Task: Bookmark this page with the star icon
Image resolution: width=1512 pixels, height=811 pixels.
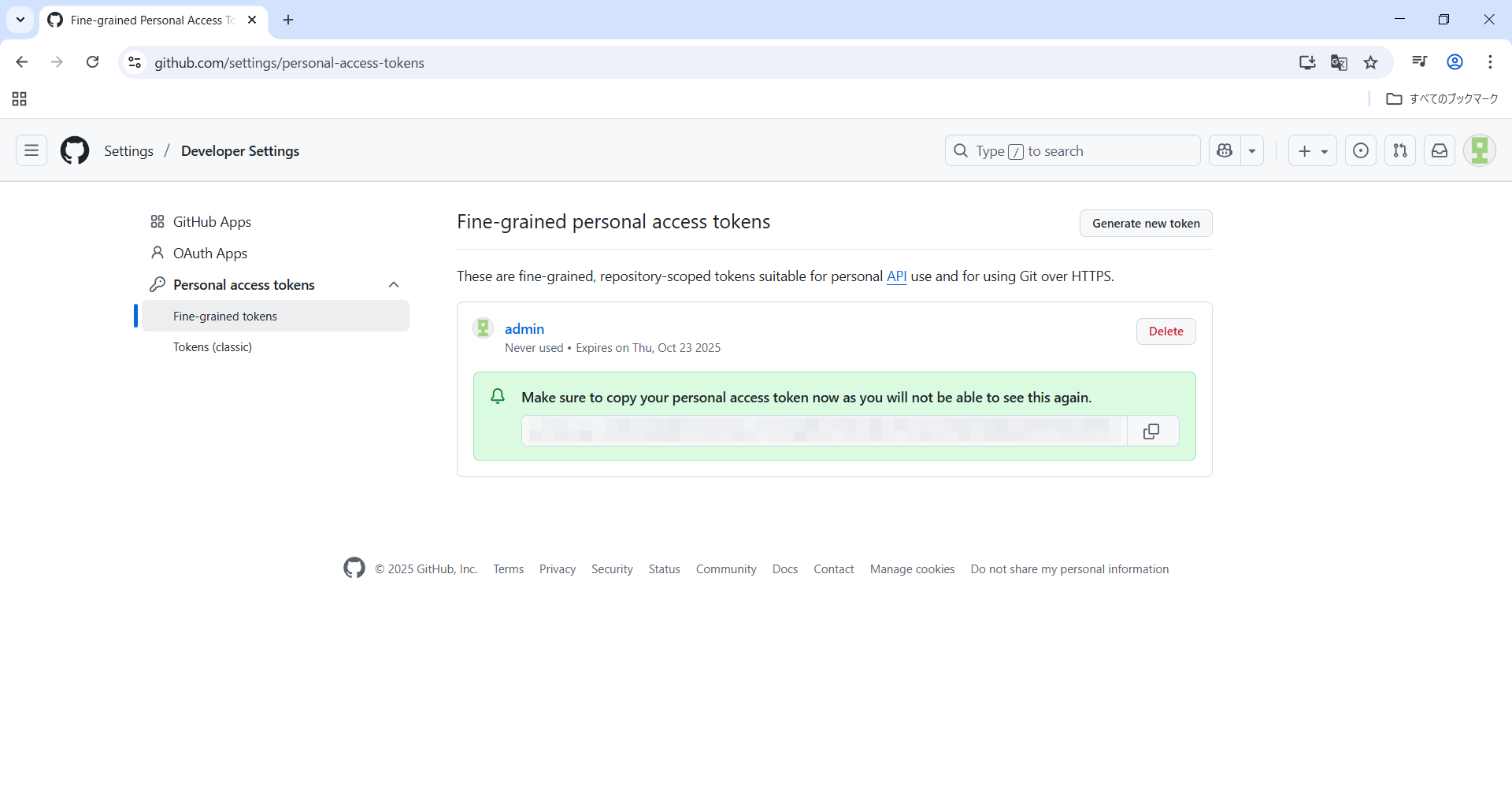Action: coord(1371,62)
